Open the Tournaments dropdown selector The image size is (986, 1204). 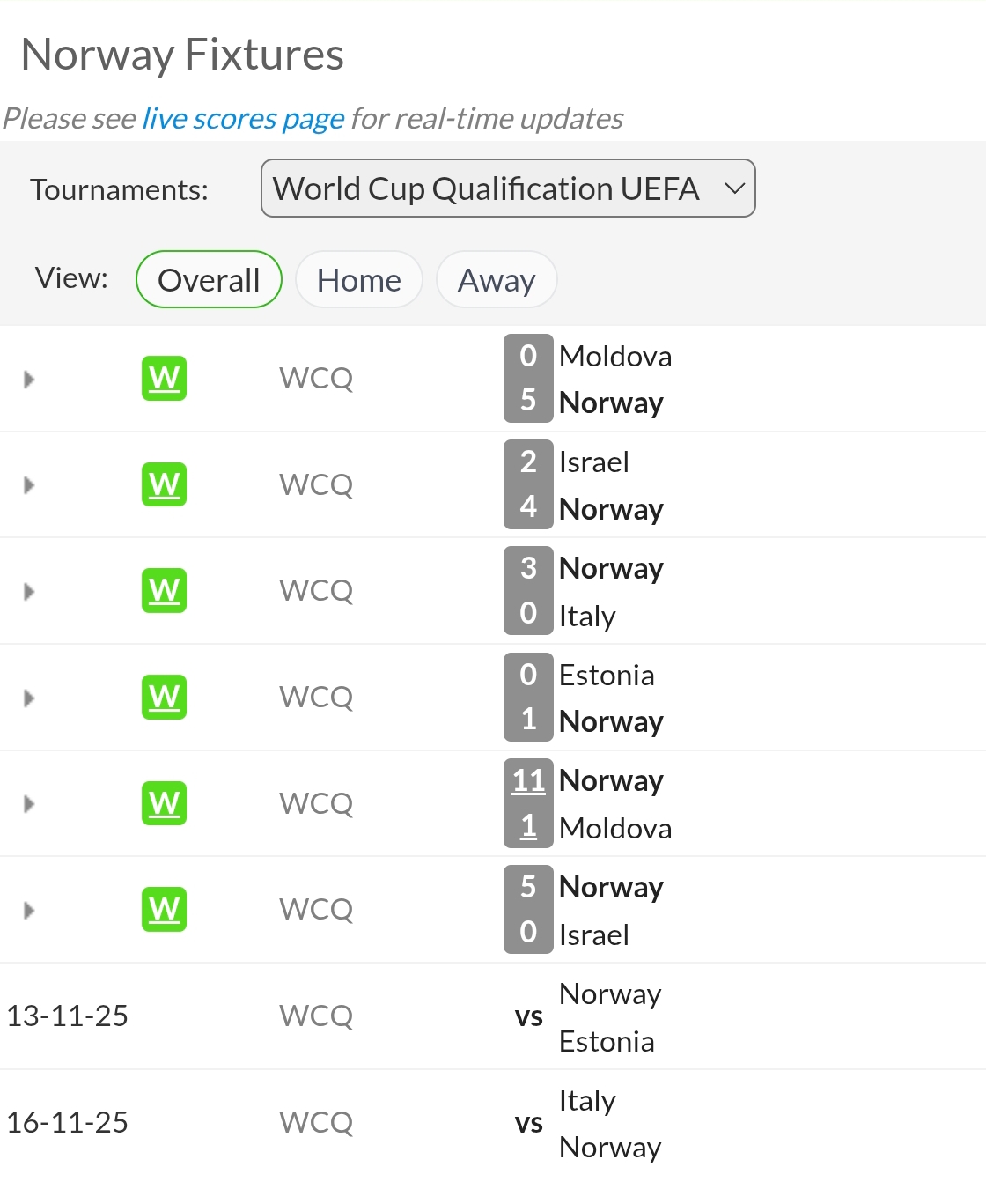pos(508,188)
